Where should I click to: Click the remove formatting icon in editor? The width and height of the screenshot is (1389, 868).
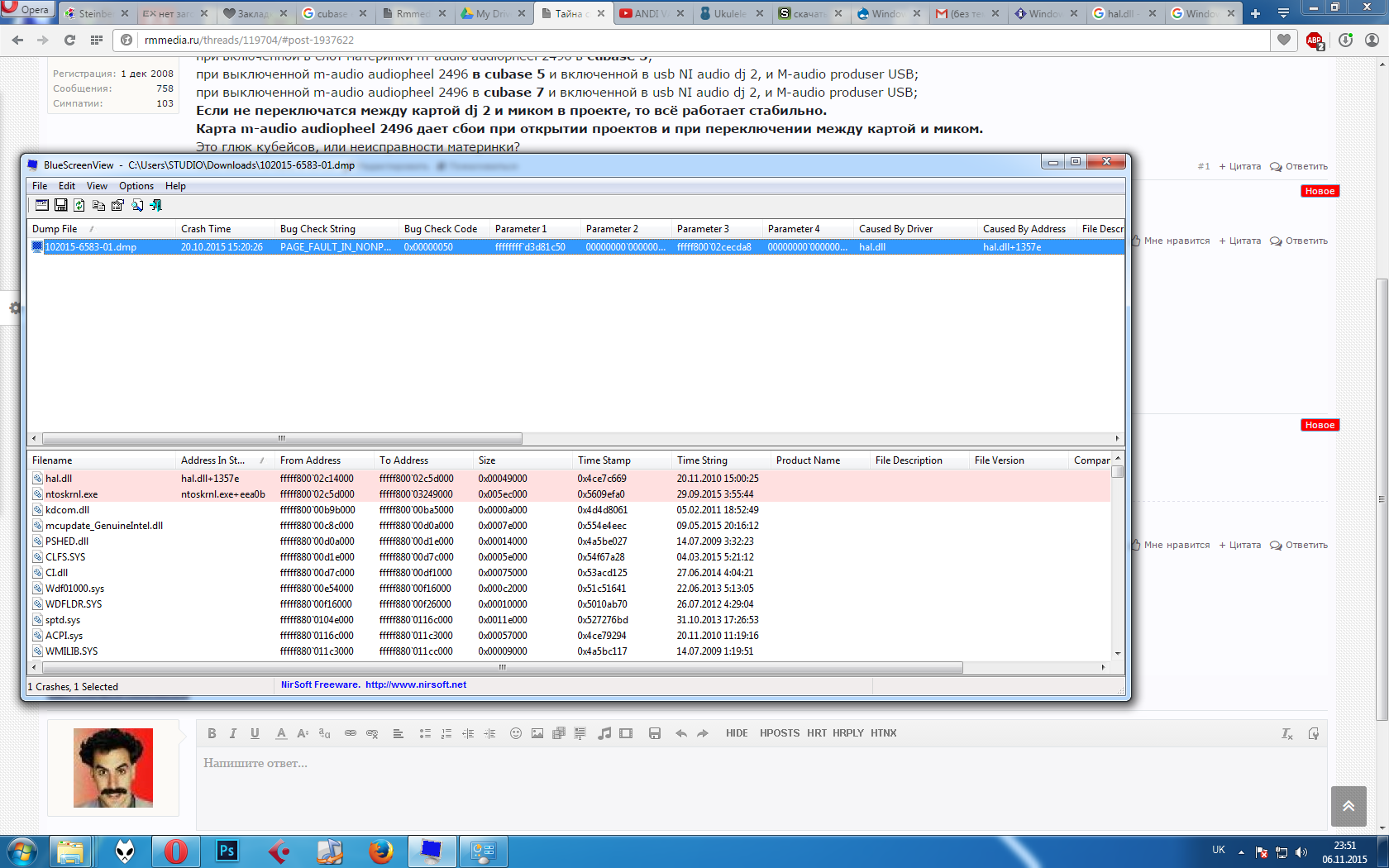pos(1287,734)
